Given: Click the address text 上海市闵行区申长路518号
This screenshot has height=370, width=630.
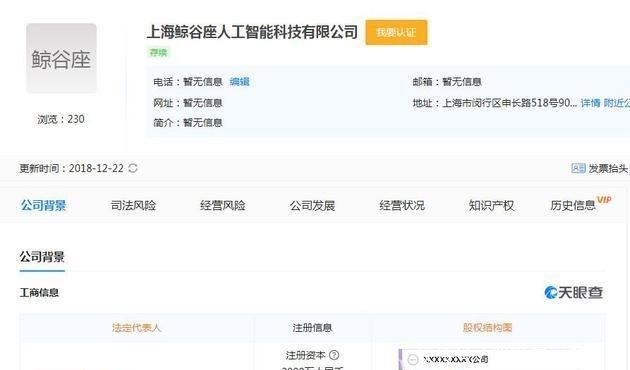Looking at the screenshot, I should pos(509,103).
